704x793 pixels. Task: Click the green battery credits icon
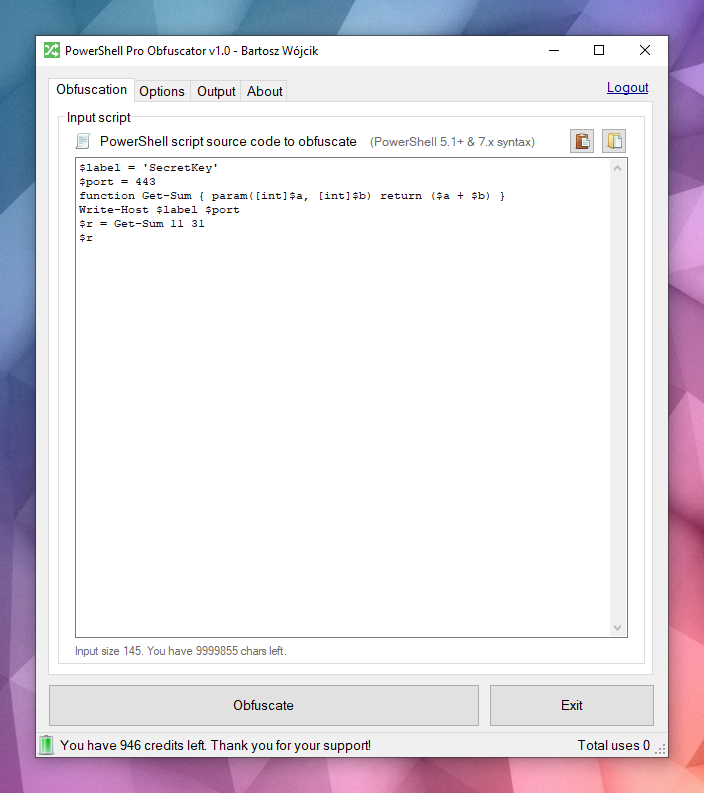click(x=46, y=745)
